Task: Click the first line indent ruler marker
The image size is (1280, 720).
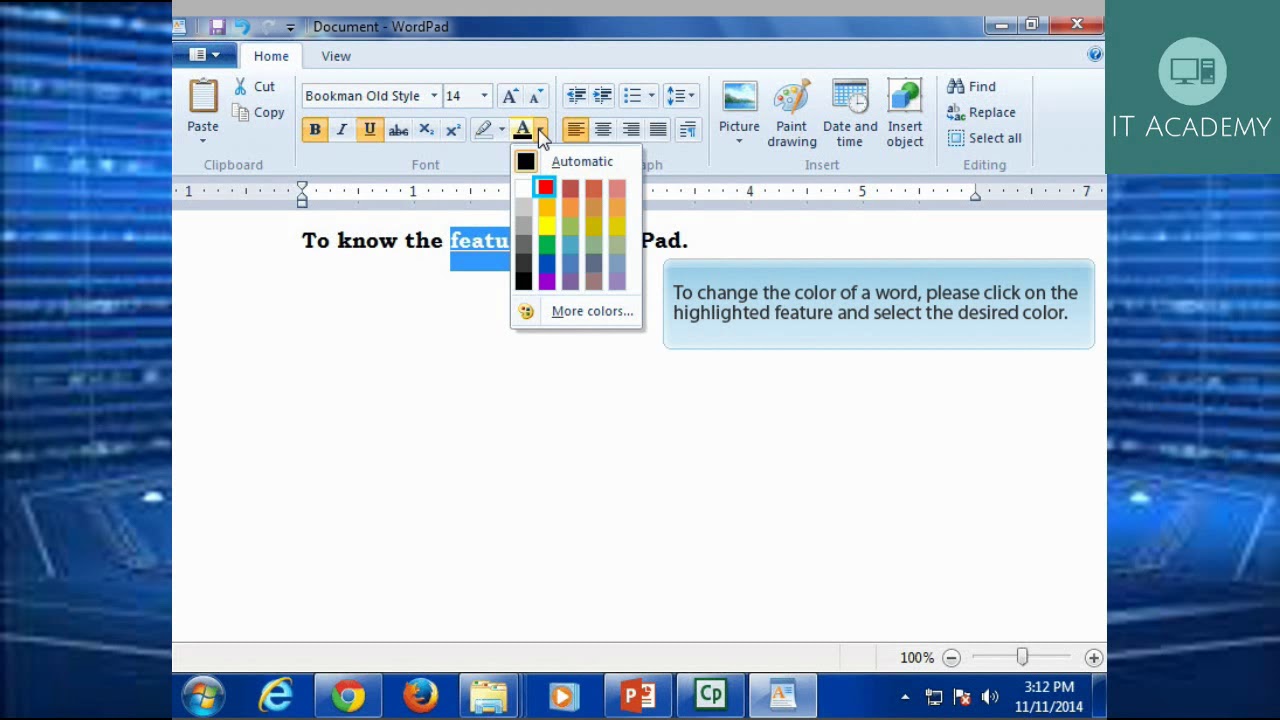Action: point(302,186)
